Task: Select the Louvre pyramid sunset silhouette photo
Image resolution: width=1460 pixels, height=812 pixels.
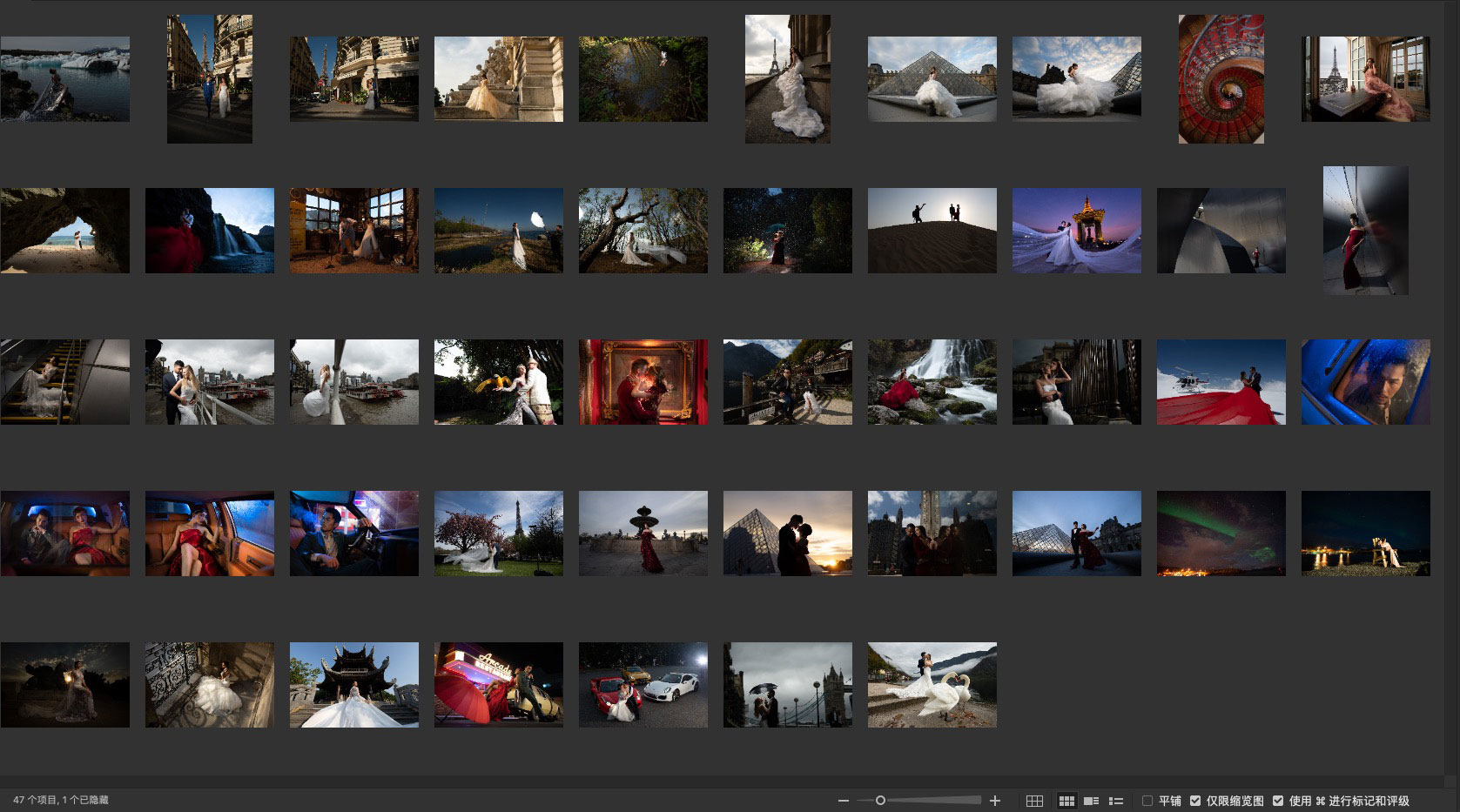Action: coord(787,534)
